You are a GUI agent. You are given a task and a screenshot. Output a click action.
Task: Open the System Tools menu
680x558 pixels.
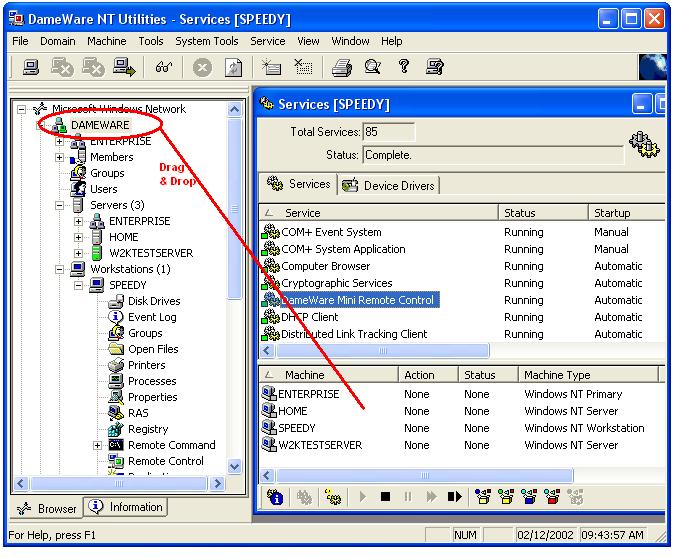[206, 41]
